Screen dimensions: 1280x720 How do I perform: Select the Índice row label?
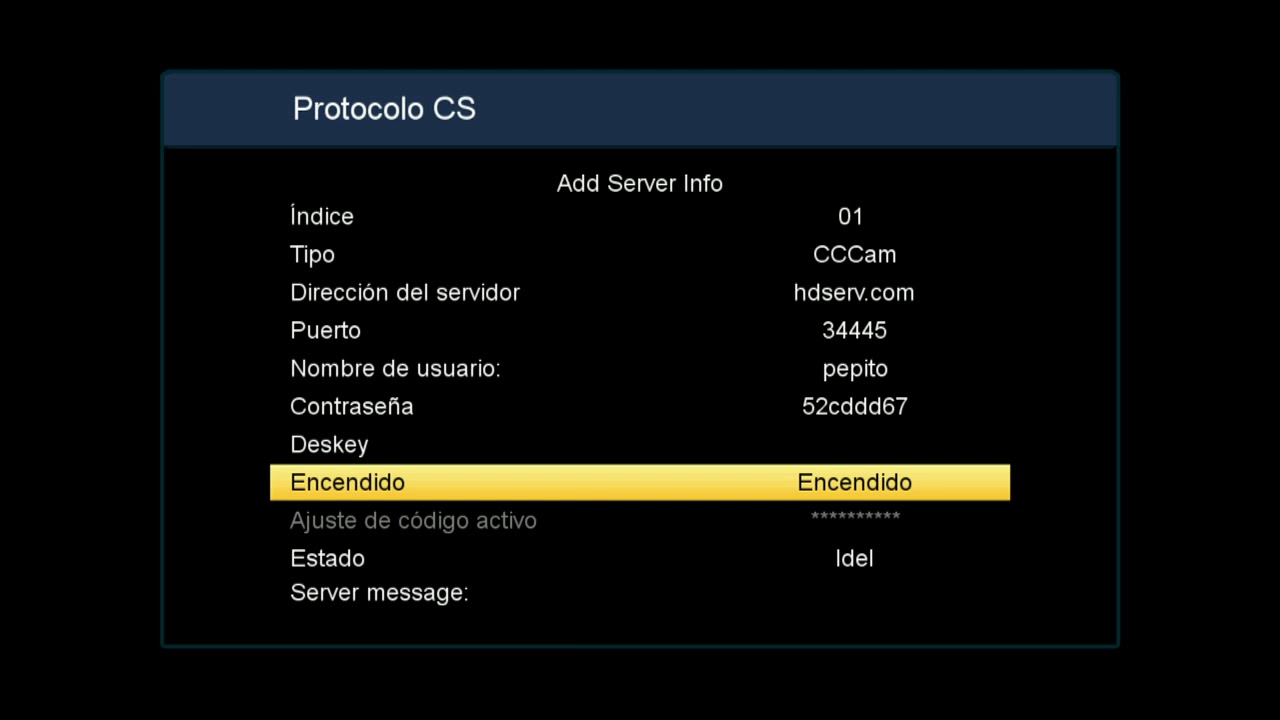(x=321, y=217)
